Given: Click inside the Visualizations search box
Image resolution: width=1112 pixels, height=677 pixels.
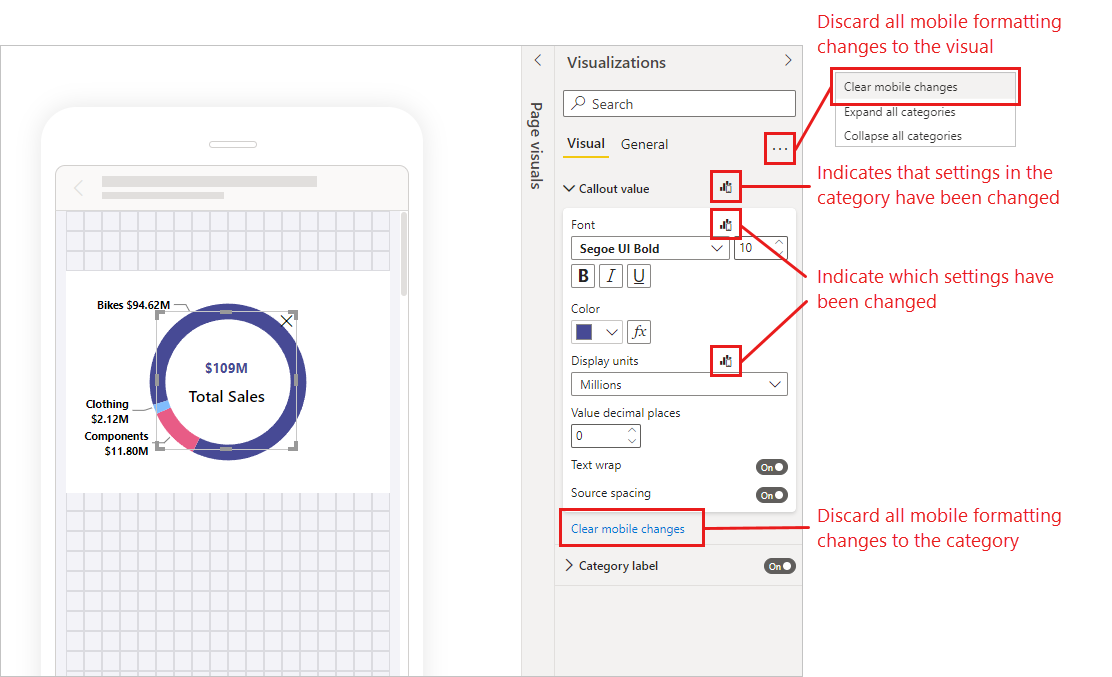Looking at the screenshot, I should tap(679, 103).
